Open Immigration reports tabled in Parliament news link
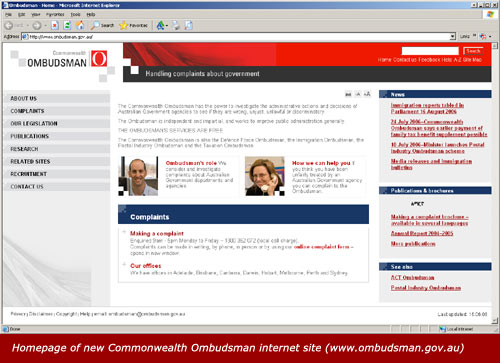 (427, 108)
